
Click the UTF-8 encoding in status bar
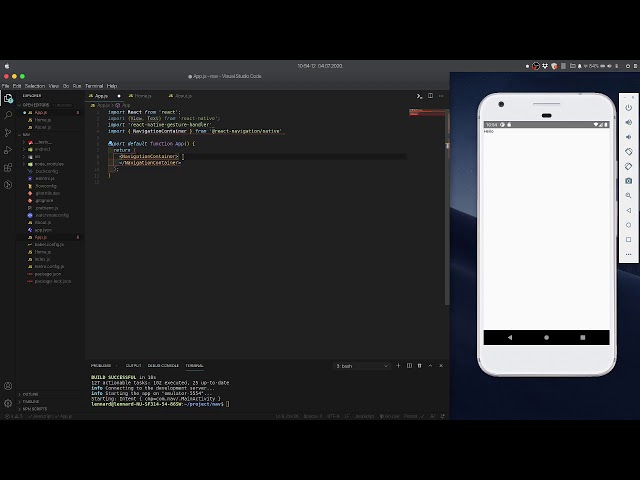tap(333, 416)
